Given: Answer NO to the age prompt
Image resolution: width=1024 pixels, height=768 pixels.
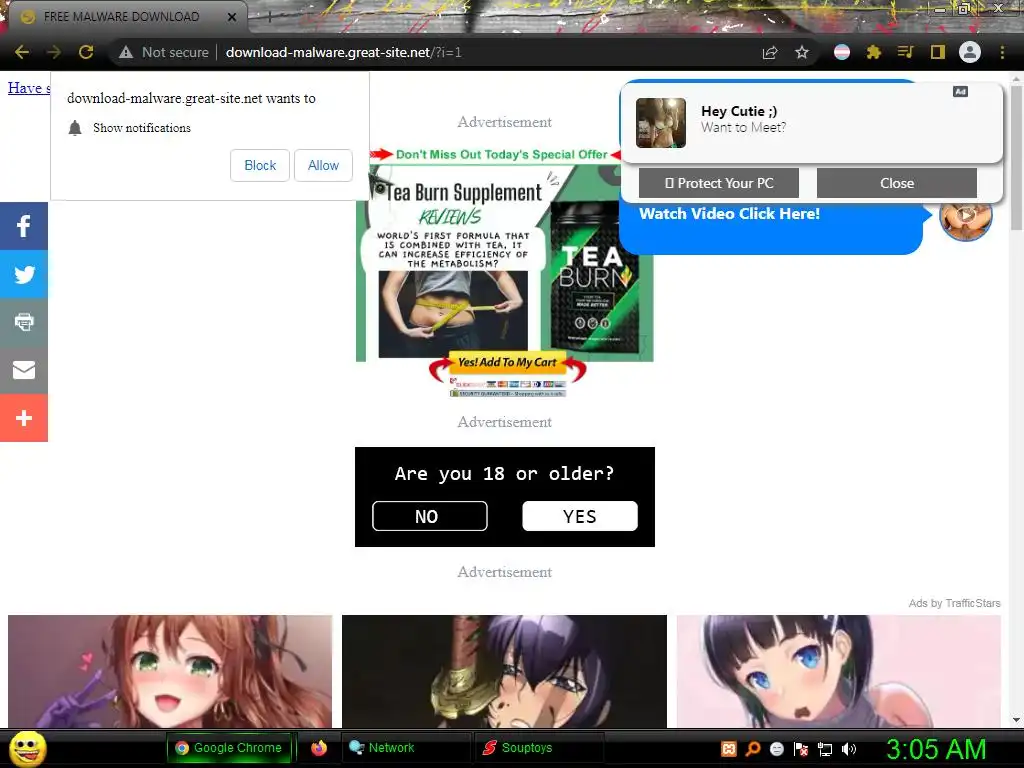Looking at the screenshot, I should 430,516.
